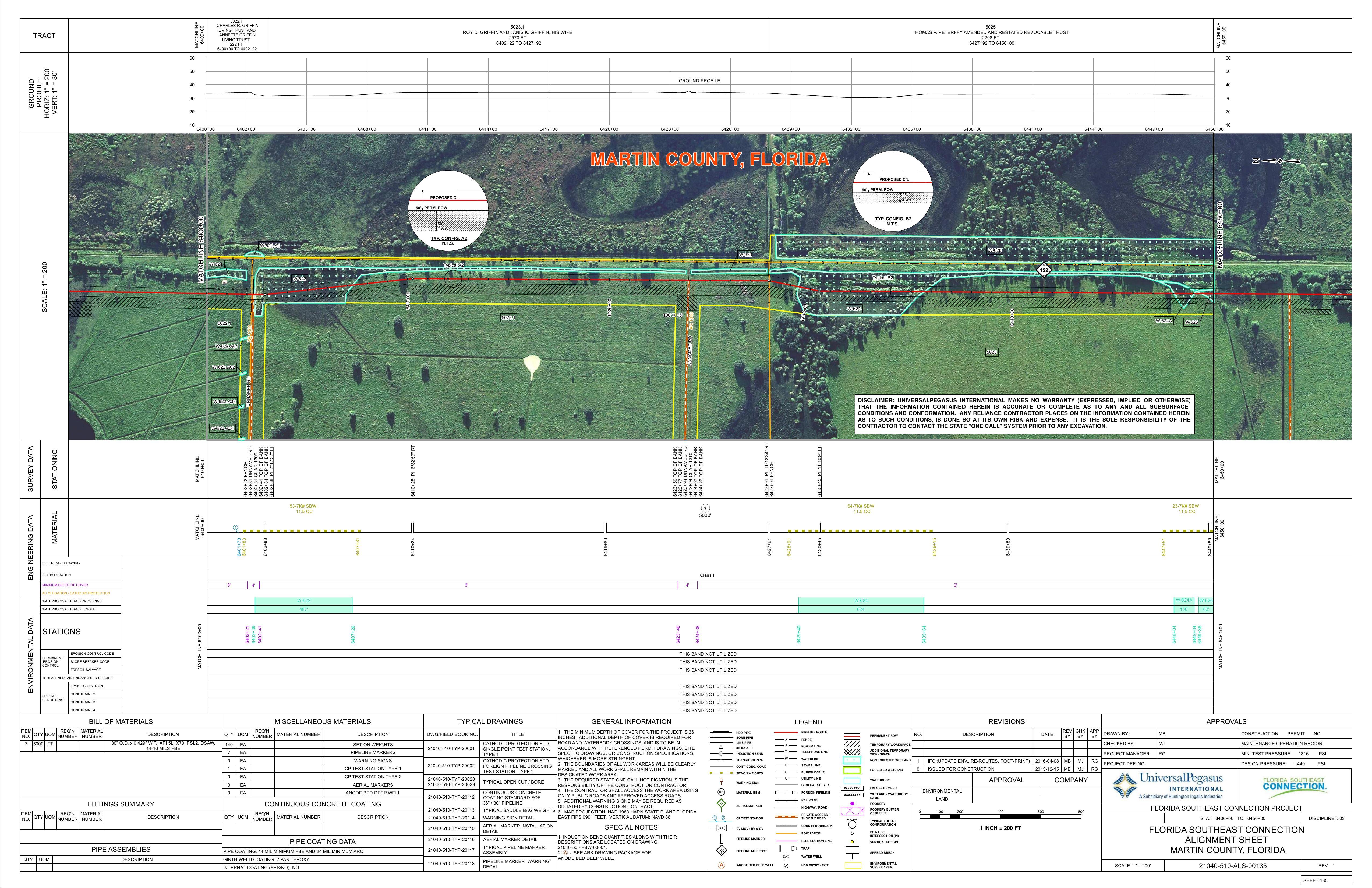Click the Material Item circle symbol in the legend
Screen dimensions: 1372x888
pyautogui.click(x=721, y=792)
